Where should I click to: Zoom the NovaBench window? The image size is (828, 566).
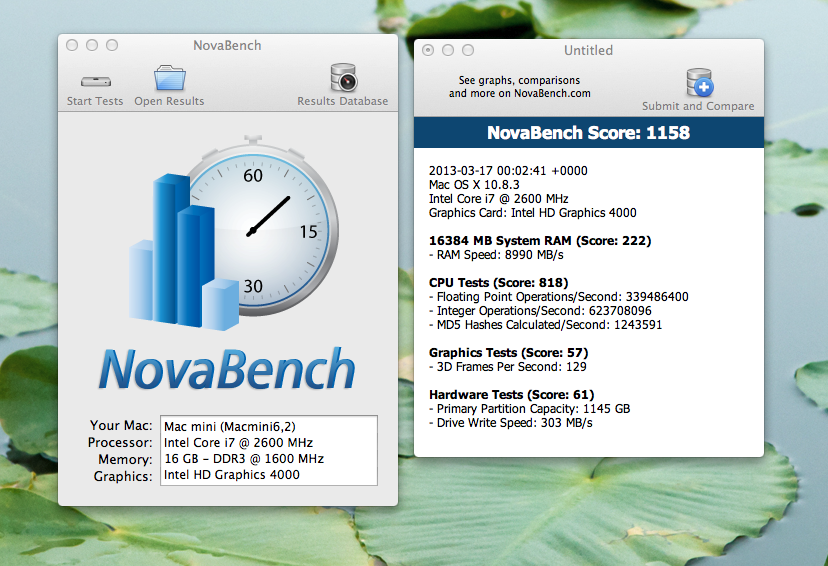[112, 45]
